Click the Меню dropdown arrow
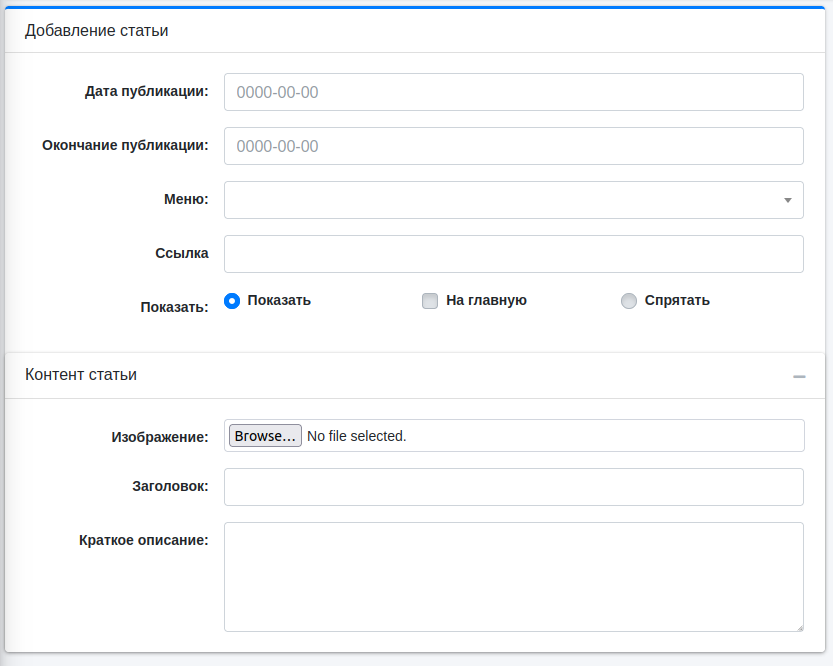The height and width of the screenshot is (666, 833). click(788, 200)
